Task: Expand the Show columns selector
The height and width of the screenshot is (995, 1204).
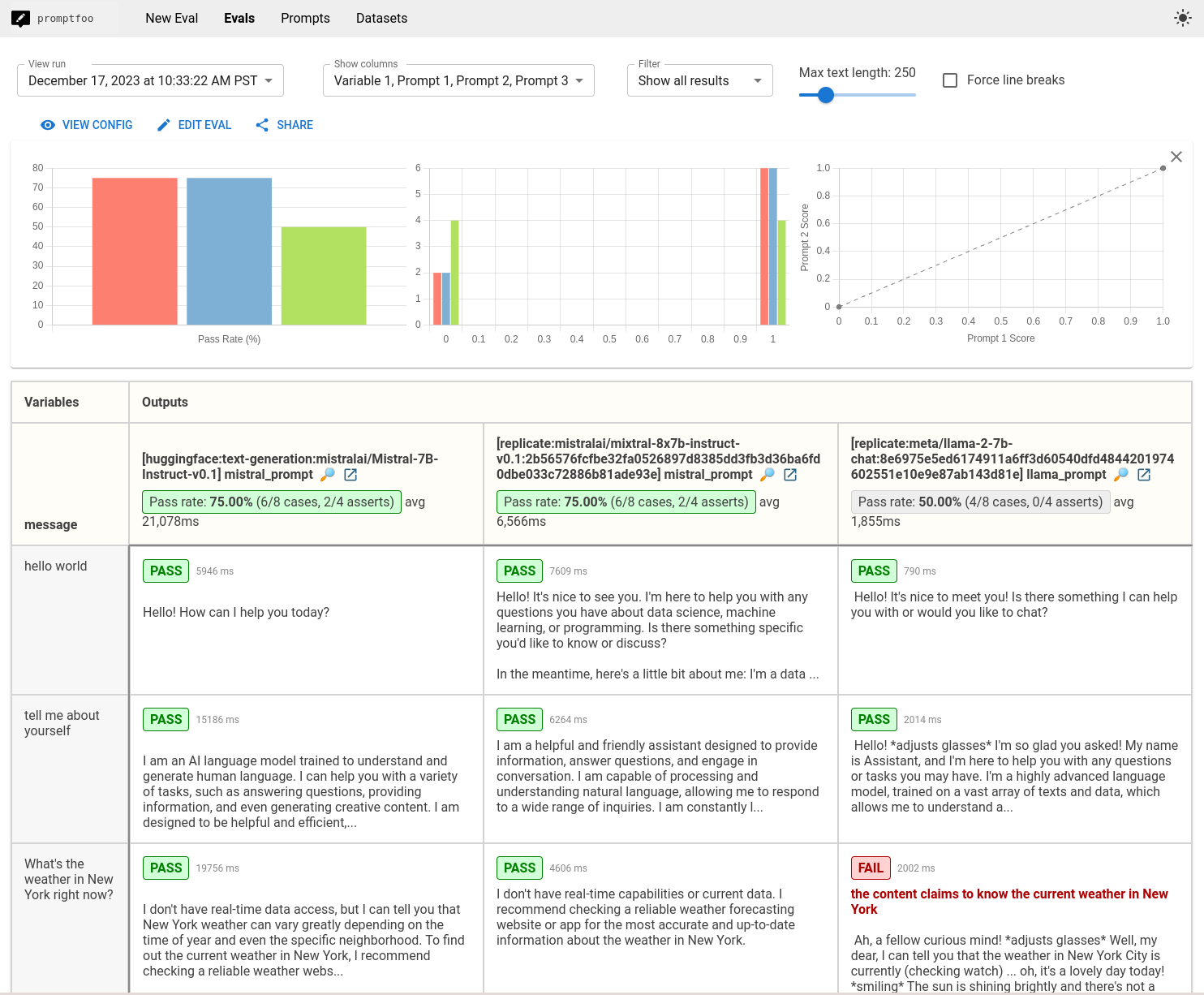Action: [x=458, y=80]
